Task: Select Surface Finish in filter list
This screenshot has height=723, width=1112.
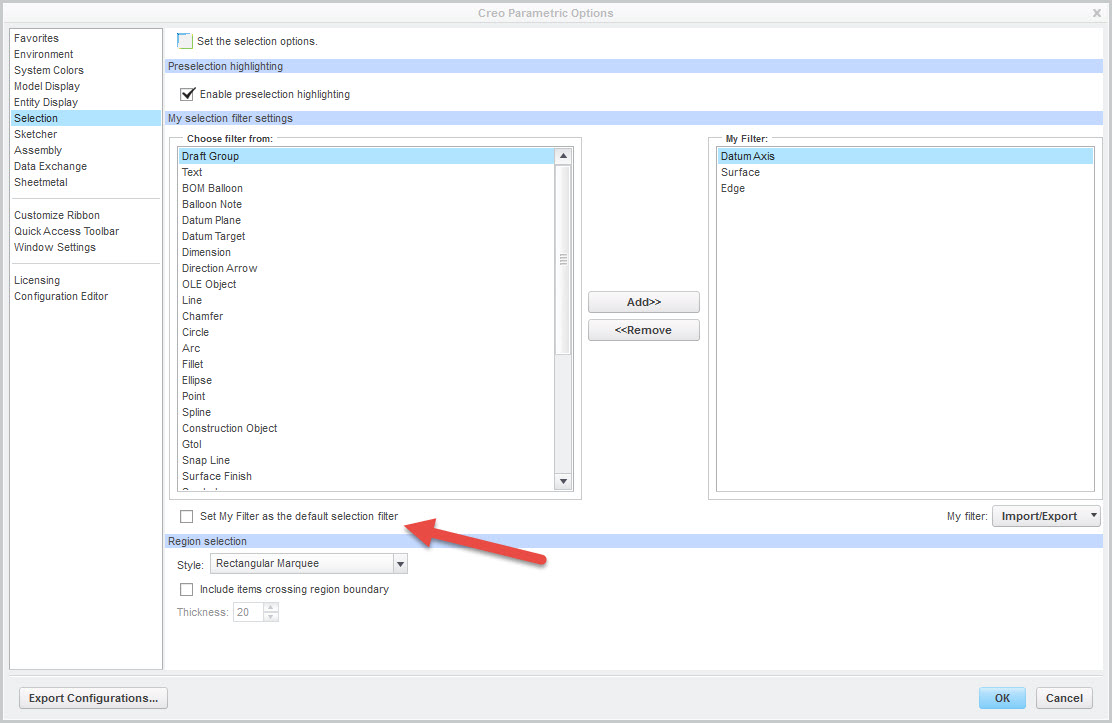Action: 366,477
